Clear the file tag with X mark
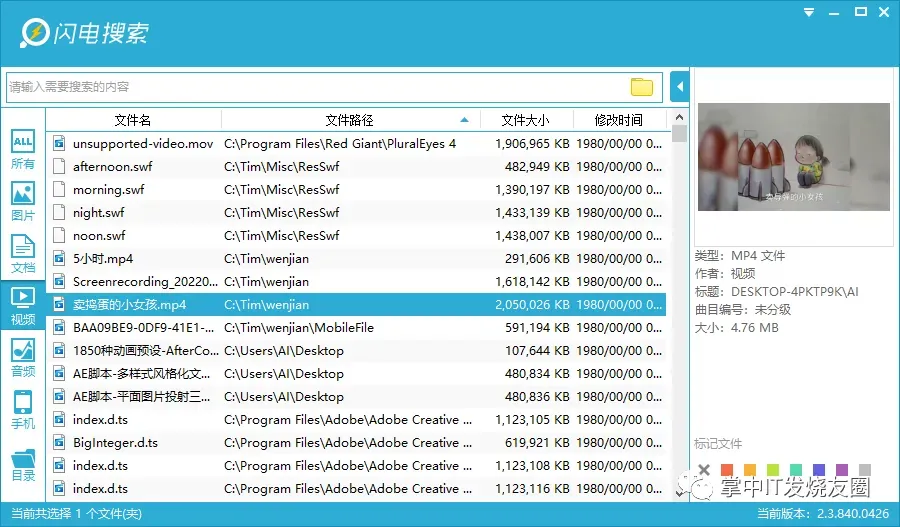The image size is (900, 527). tap(704, 470)
